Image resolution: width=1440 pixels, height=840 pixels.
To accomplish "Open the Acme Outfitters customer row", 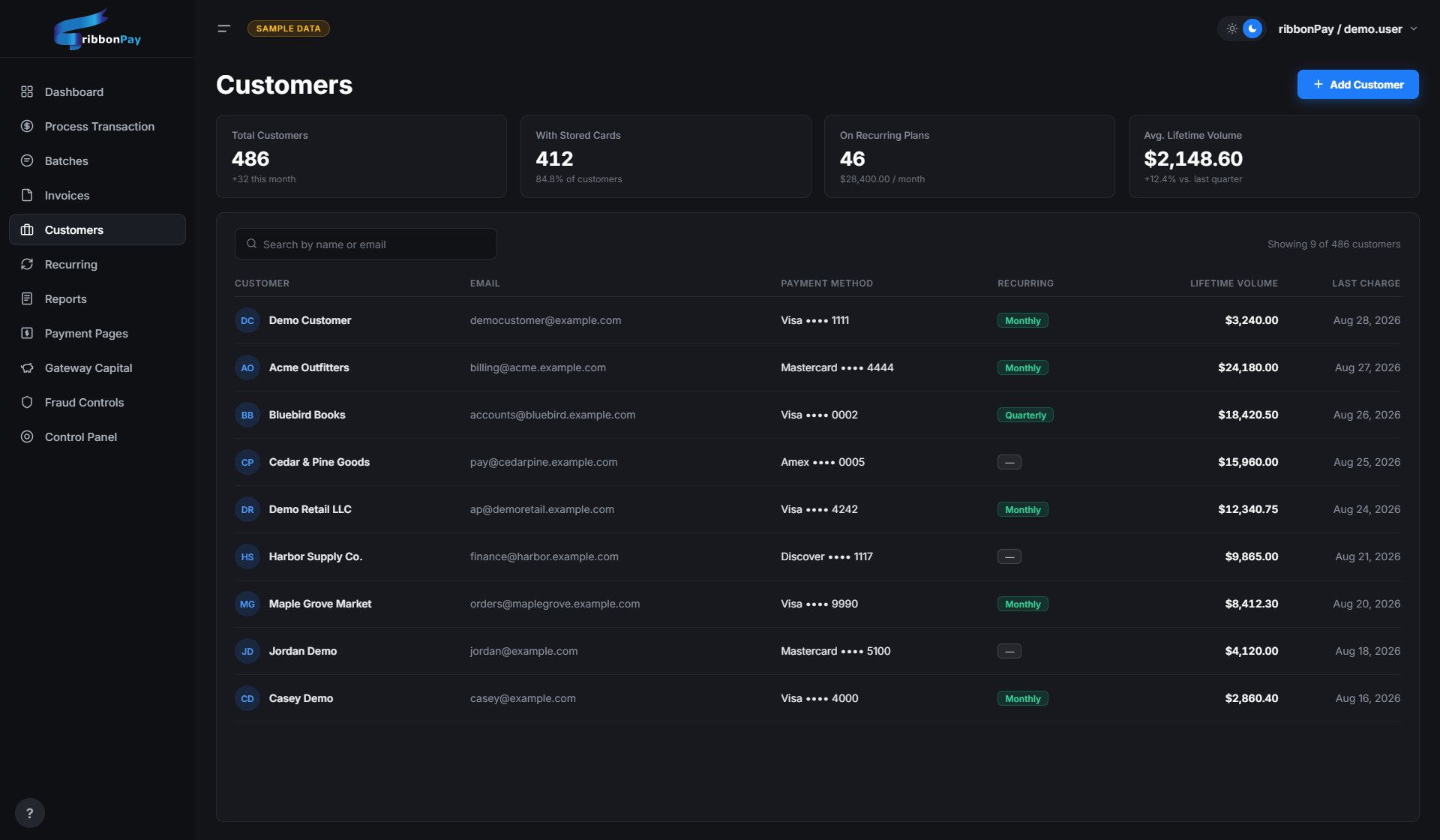I will coord(817,367).
